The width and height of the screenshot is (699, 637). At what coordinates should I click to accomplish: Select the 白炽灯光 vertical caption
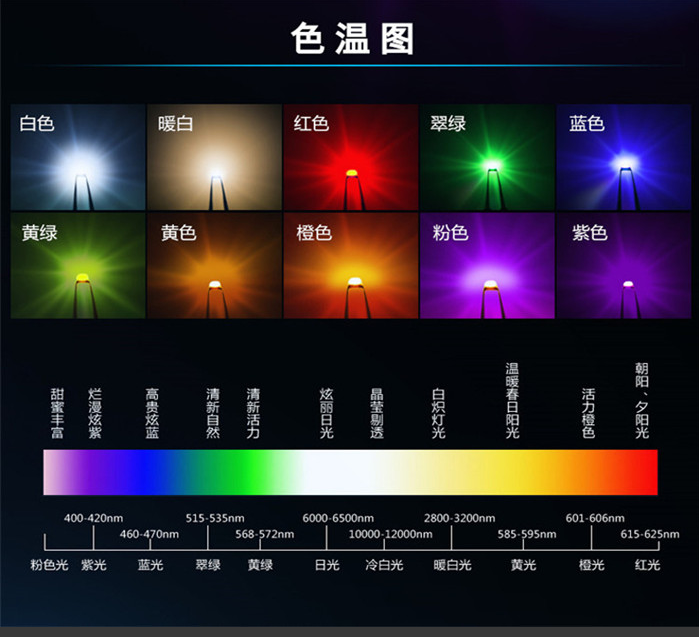click(x=437, y=413)
